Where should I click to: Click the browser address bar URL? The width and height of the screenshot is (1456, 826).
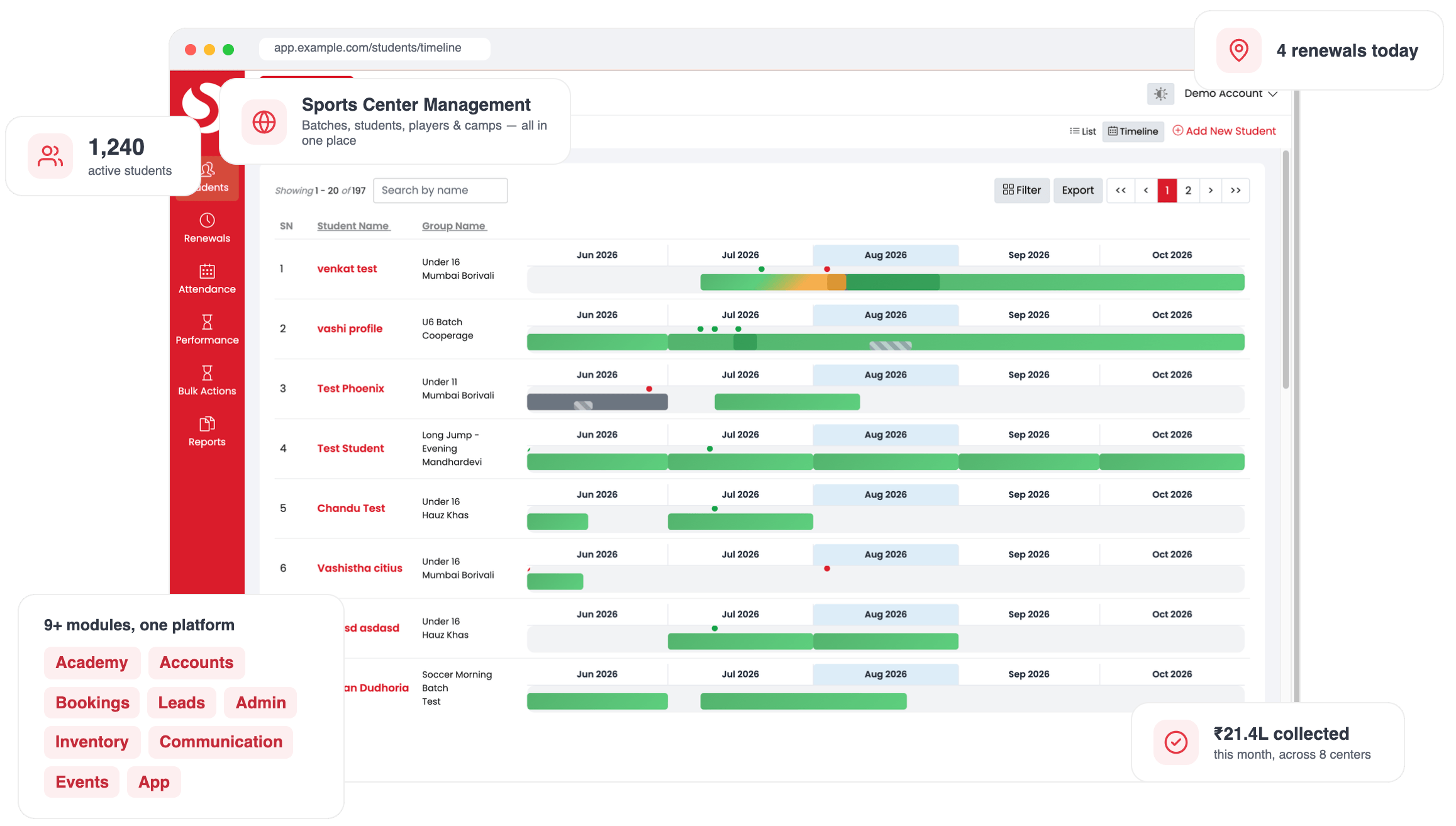(374, 48)
